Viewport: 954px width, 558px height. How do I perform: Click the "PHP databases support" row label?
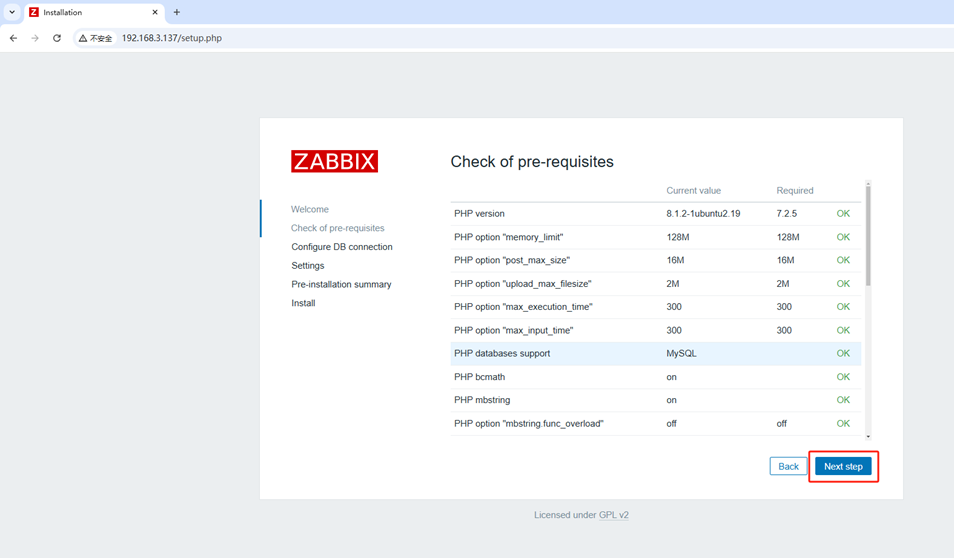pos(502,354)
